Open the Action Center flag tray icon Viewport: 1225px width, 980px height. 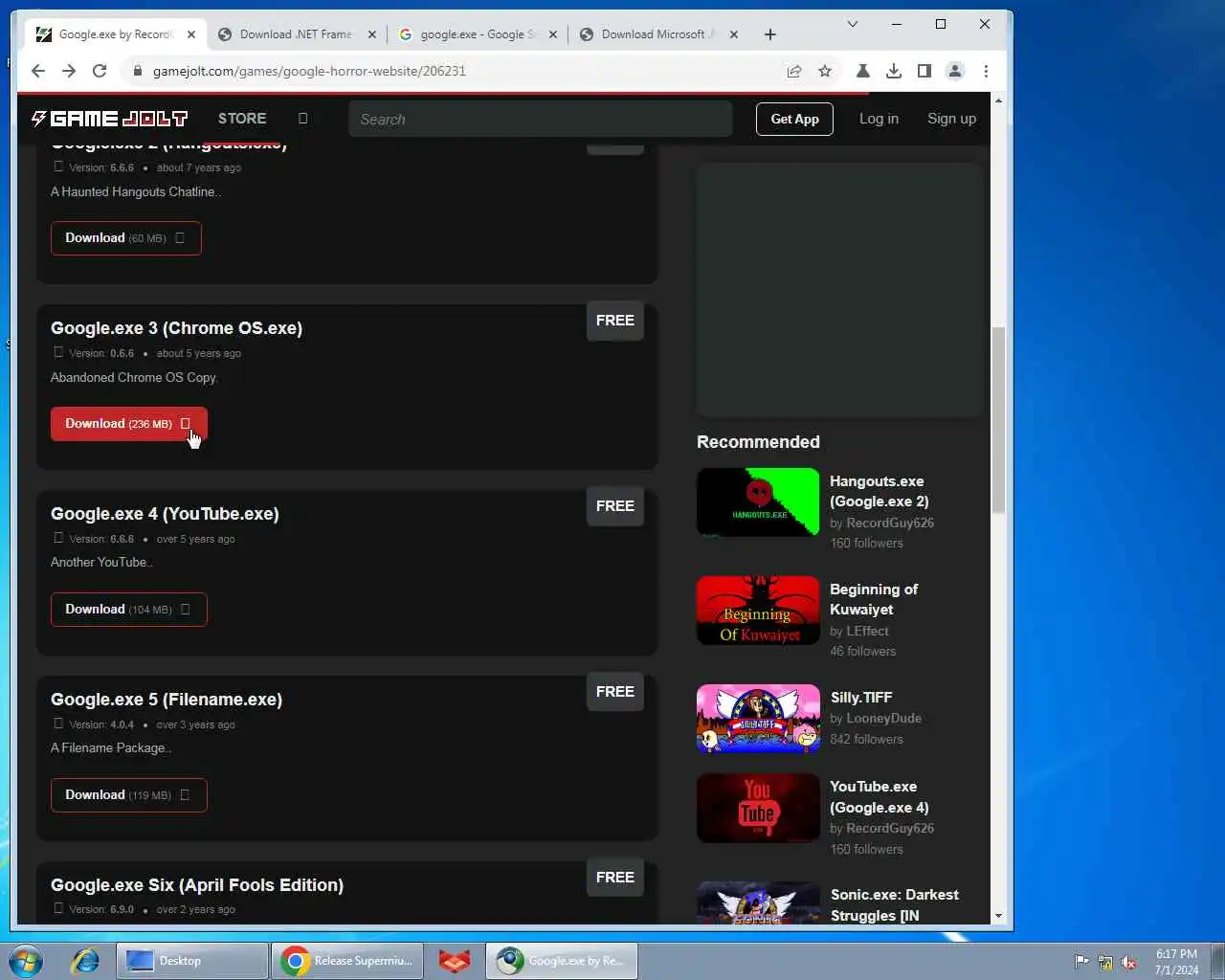(x=1081, y=962)
